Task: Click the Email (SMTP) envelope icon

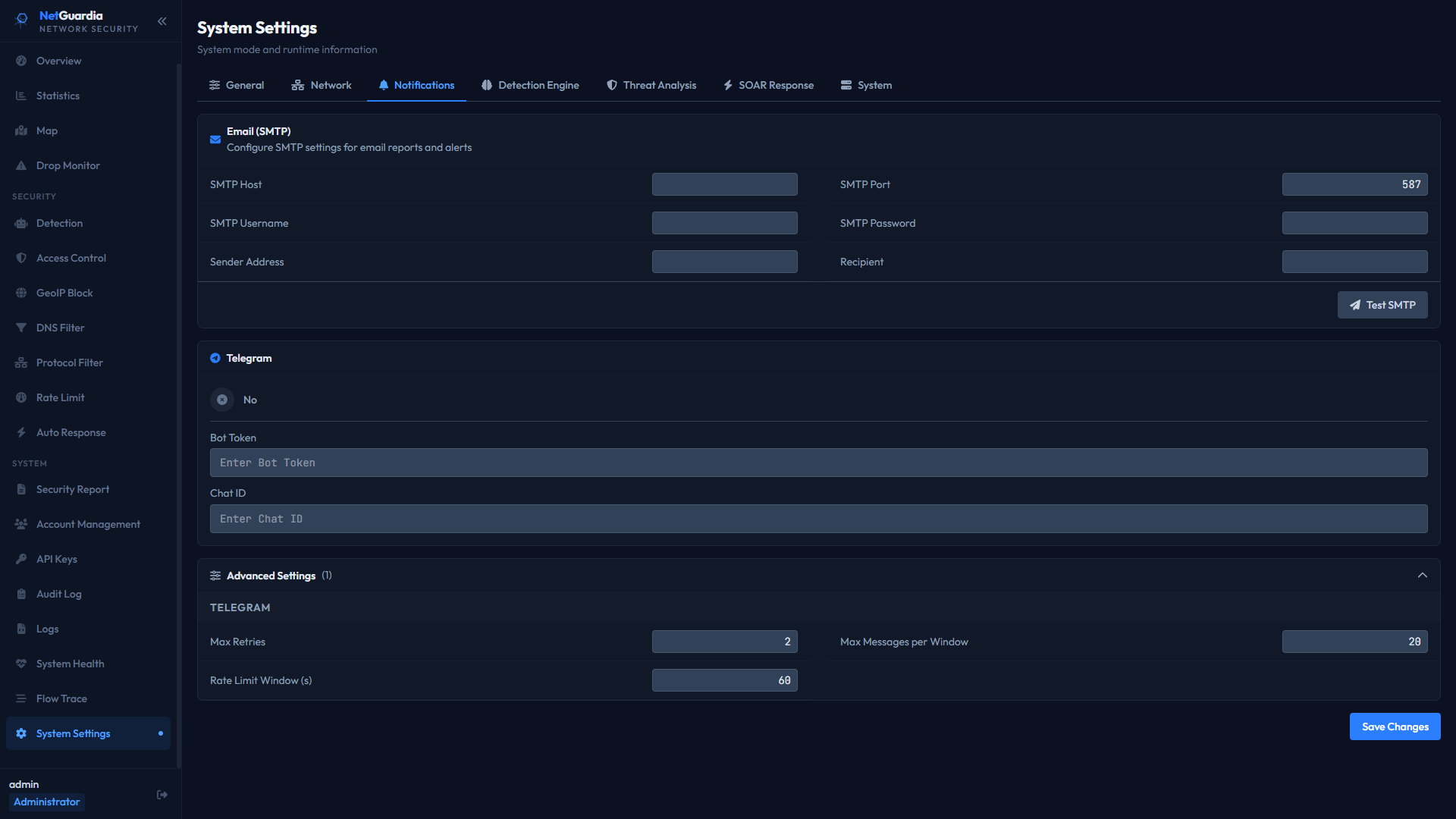Action: coord(215,140)
